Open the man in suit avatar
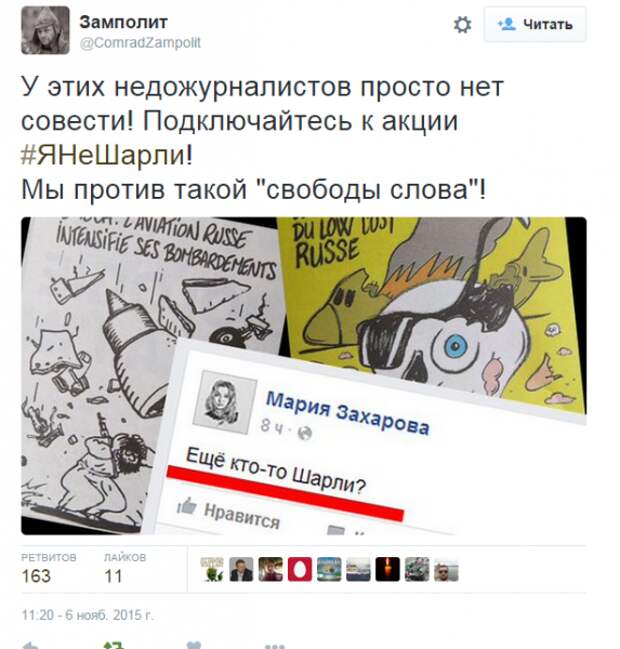This screenshot has width=620, height=649. [241, 569]
